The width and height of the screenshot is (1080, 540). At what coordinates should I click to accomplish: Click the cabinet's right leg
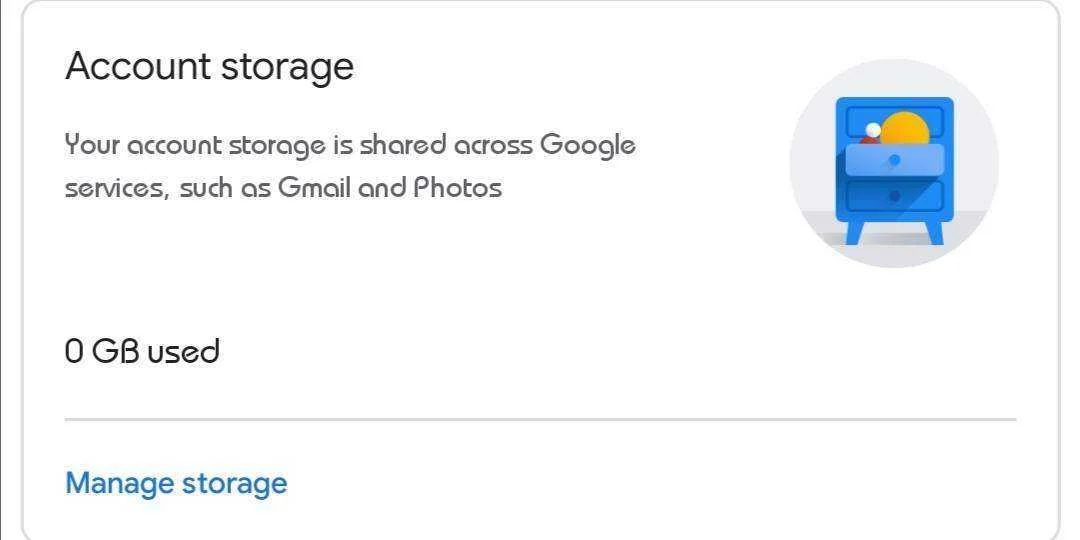(935, 233)
